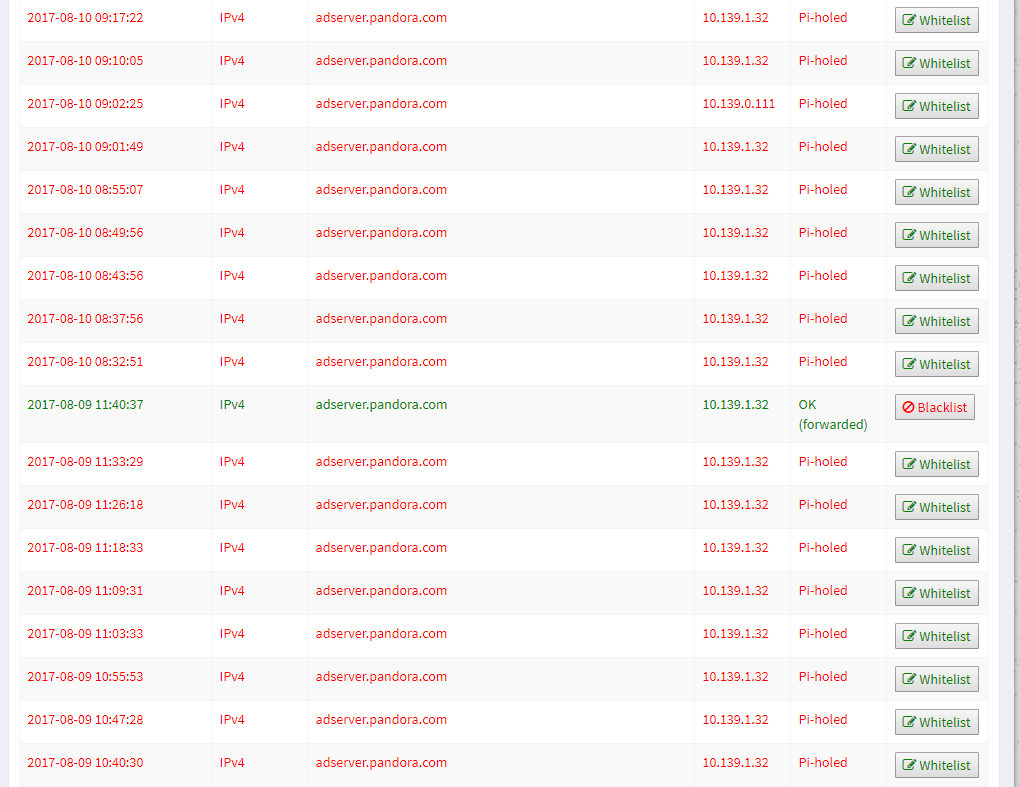Click the Whitelist edit icon for the 09:10:05 query
This screenshot has width=1020, height=787.
click(x=909, y=63)
